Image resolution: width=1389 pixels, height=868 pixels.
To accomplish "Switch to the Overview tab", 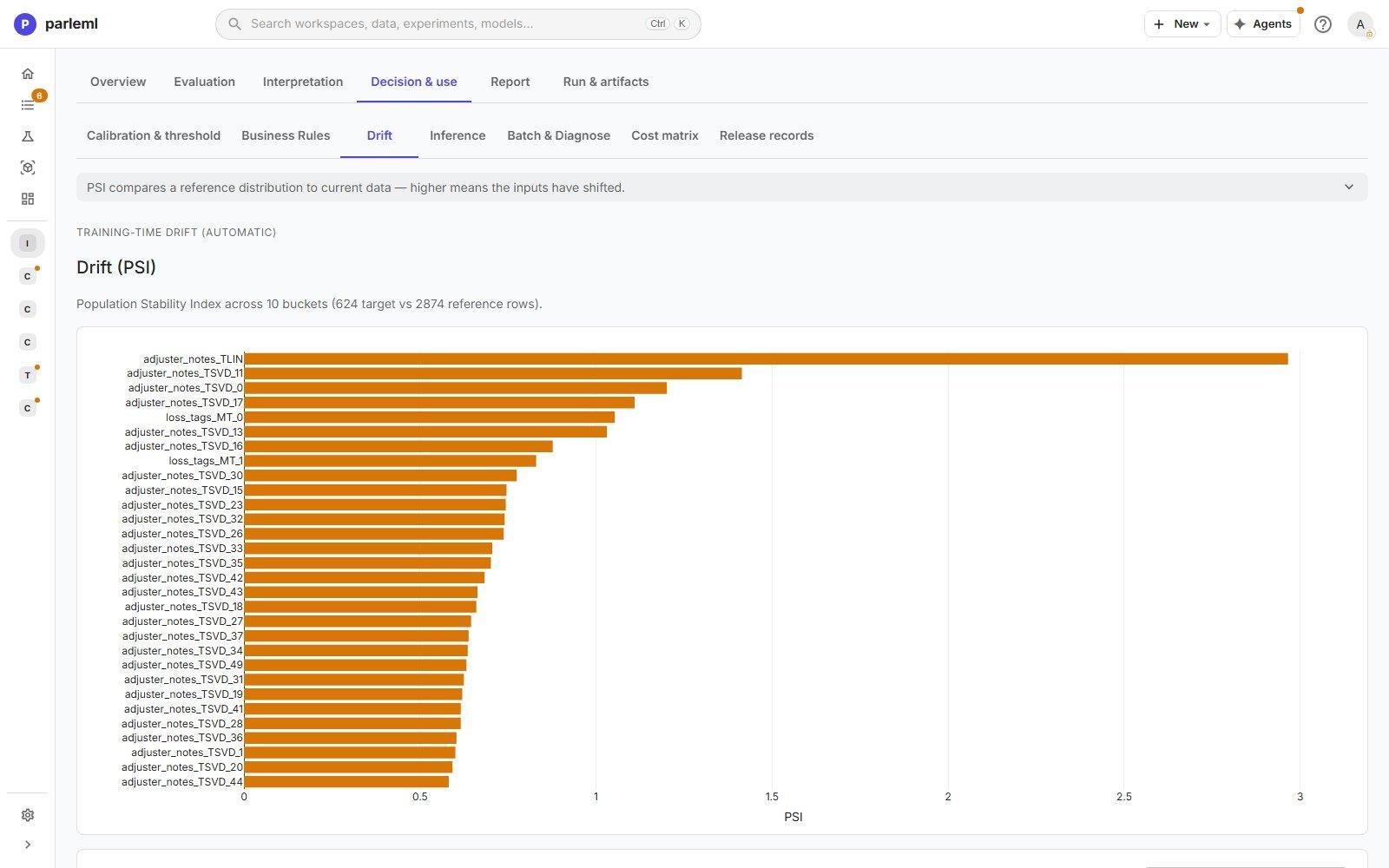I will [118, 82].
